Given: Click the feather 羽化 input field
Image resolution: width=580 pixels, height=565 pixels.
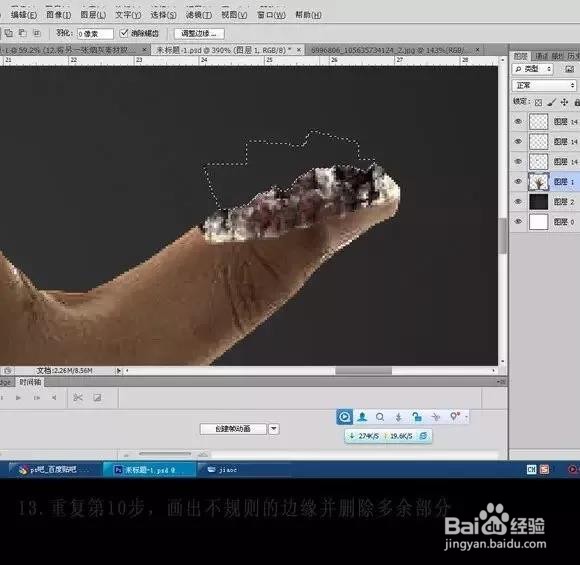Looking at the screenshot, I should click(x=95, y=34).
